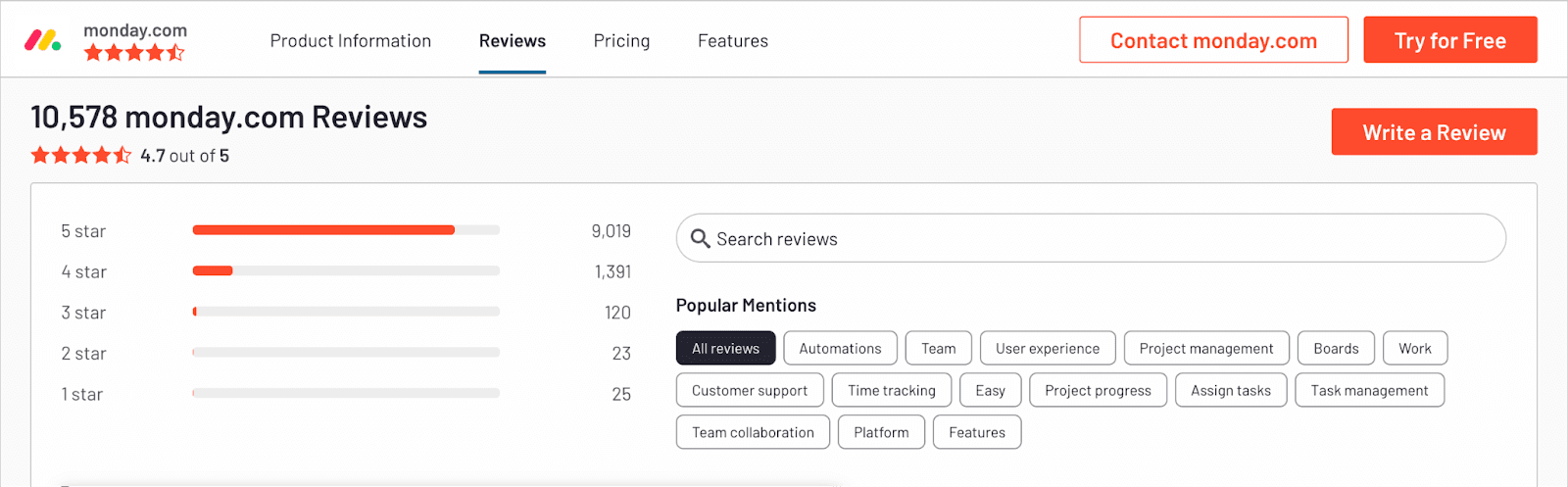Image resolution: width=1568 pixels, height=487 pixels.
Task: Click the 120 review count
Action: 617,313
